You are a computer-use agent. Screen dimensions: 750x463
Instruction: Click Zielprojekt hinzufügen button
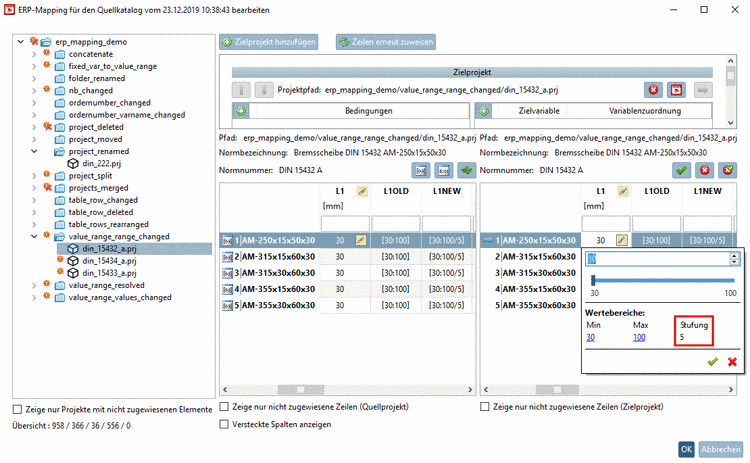click(x=269, y=42)
